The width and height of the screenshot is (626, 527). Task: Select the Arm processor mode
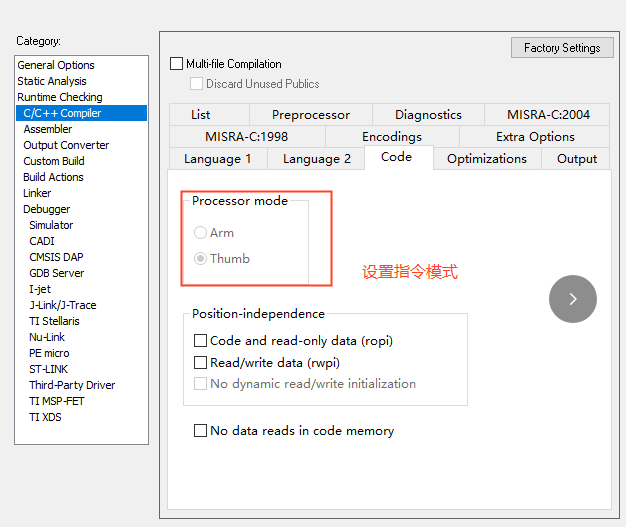coord(201,233)
